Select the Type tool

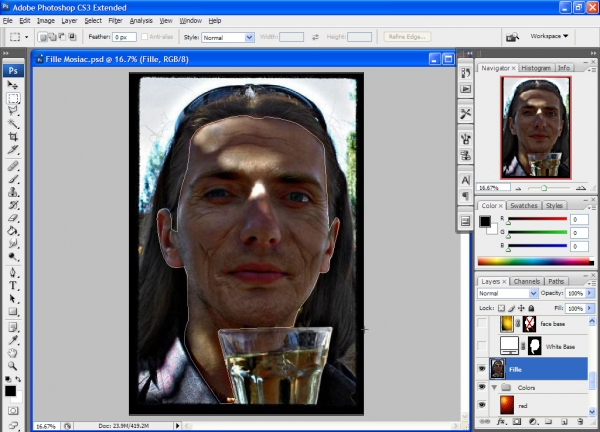point(13,285)
